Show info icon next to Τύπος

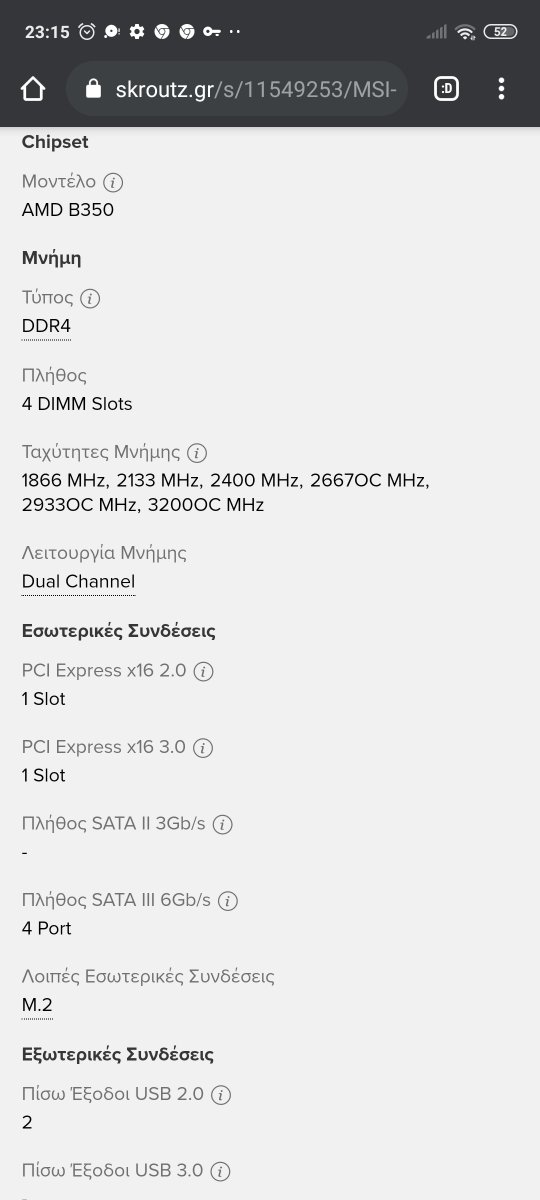coord(90,298)
